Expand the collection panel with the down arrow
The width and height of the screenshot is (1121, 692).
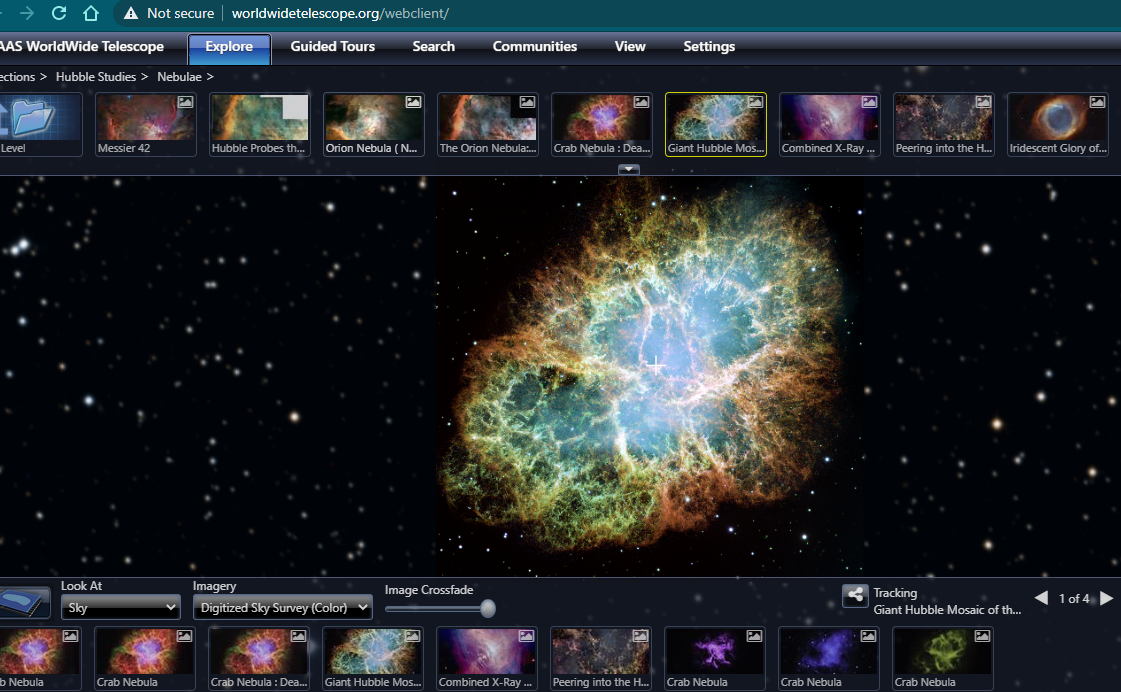coord(628,169)
